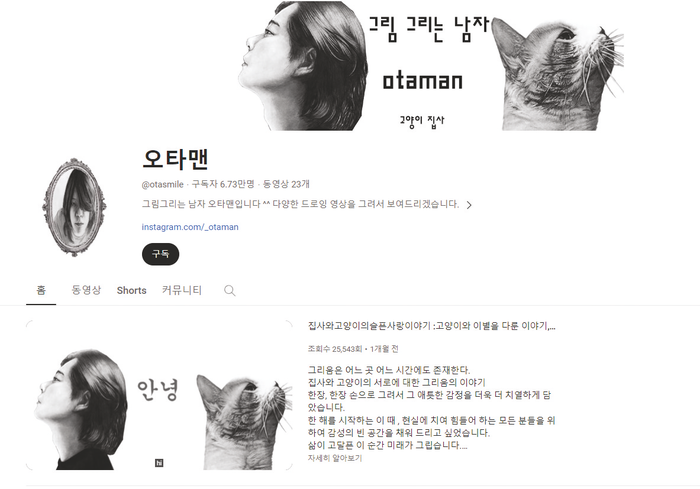The width and height of the screenshot is (700, 489).
Task: Expand the channel description chevron arrow
Action: click(x=469, y=205)
